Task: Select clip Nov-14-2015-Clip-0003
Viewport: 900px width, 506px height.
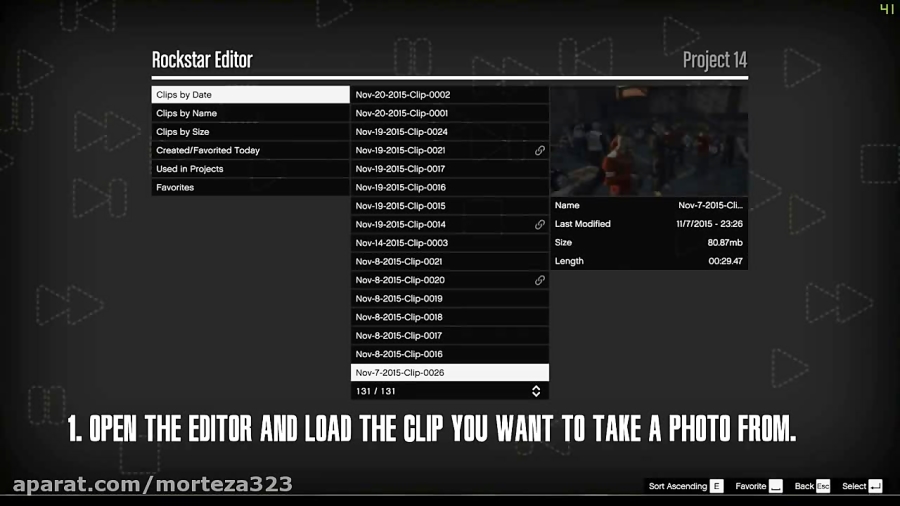Action: click(x=449, y=243)
